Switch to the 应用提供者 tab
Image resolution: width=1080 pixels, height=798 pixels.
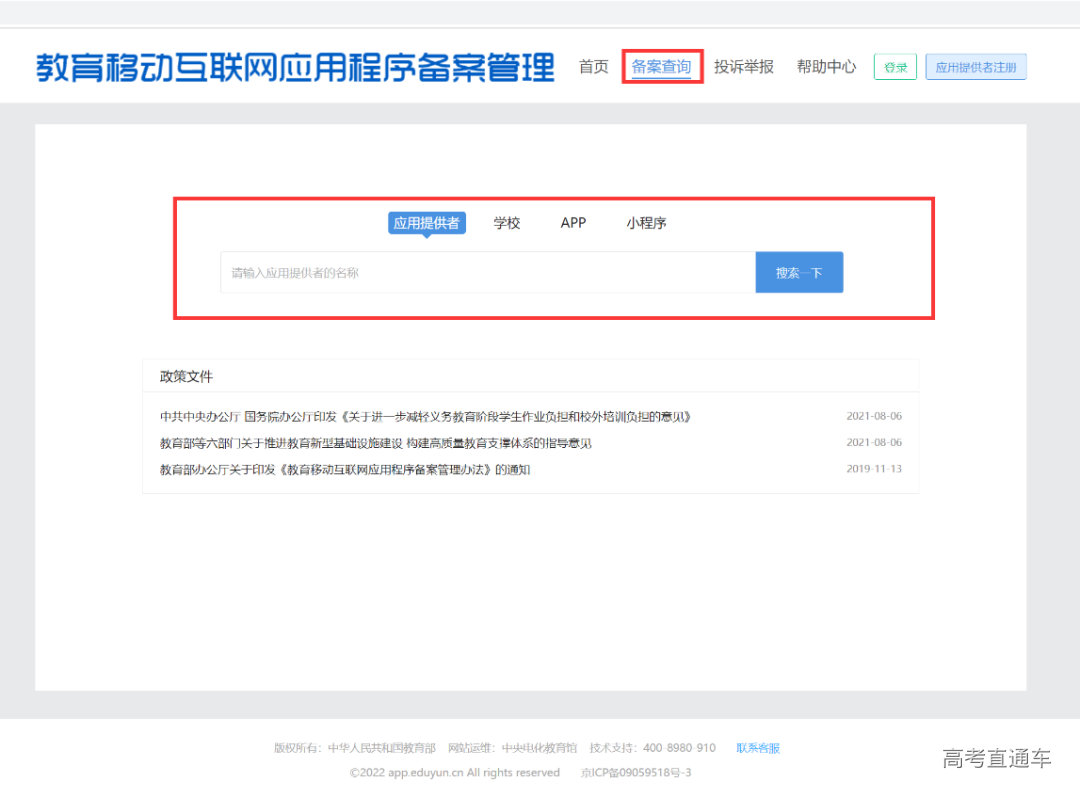click(x=427, y=223)
